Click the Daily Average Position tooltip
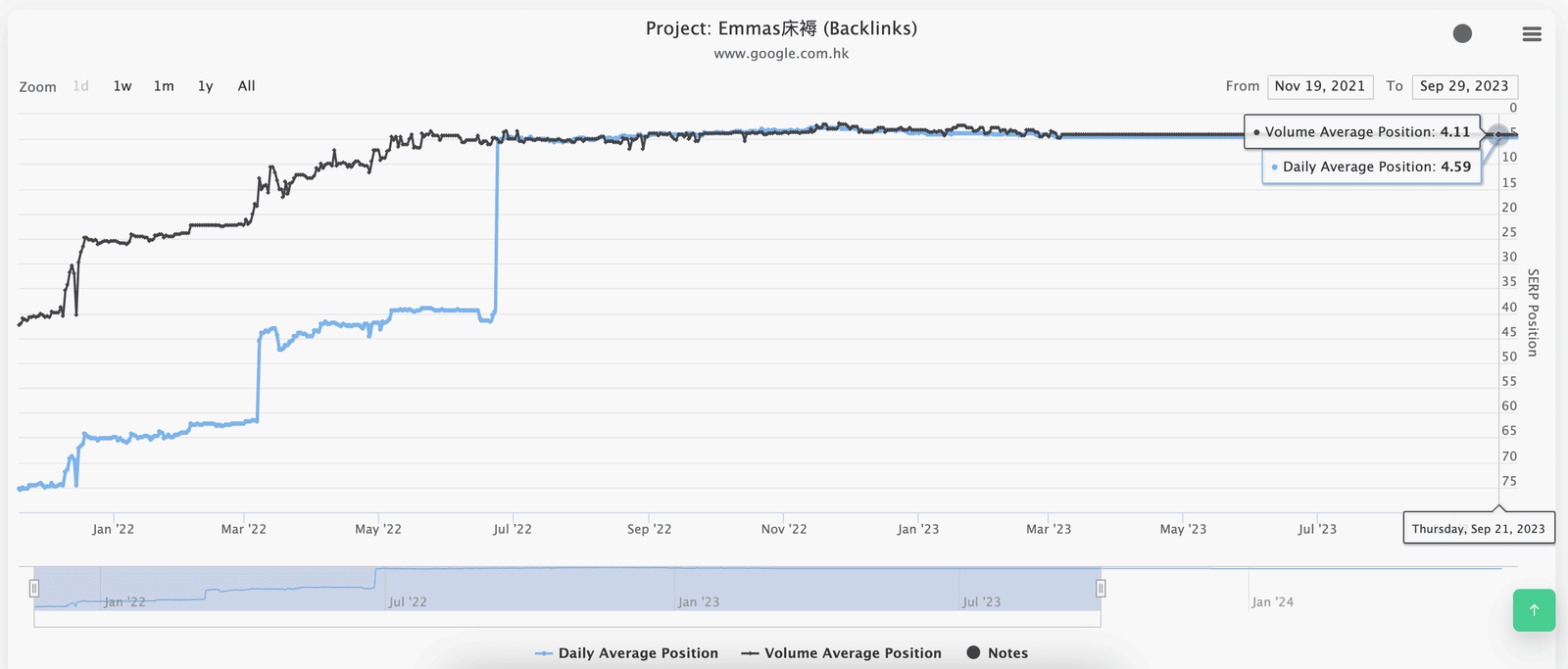Screen dimensions: 1568x669 click(1372, 167)
